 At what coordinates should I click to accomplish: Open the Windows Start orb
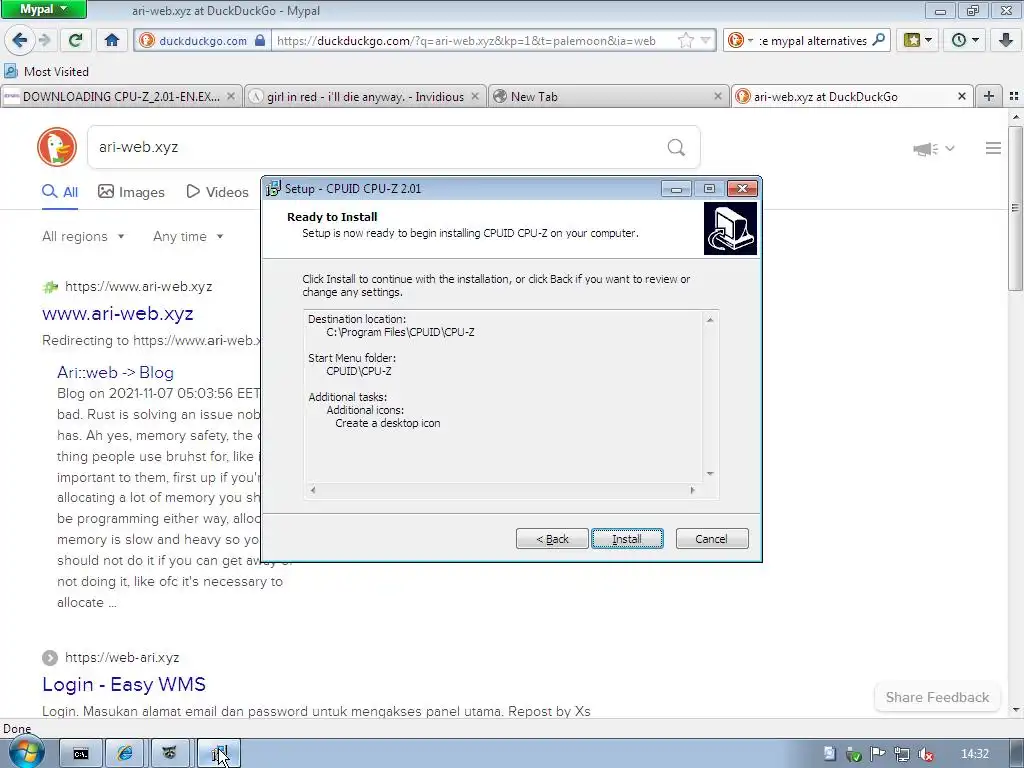pyautogui.click(x=27, y=753)
